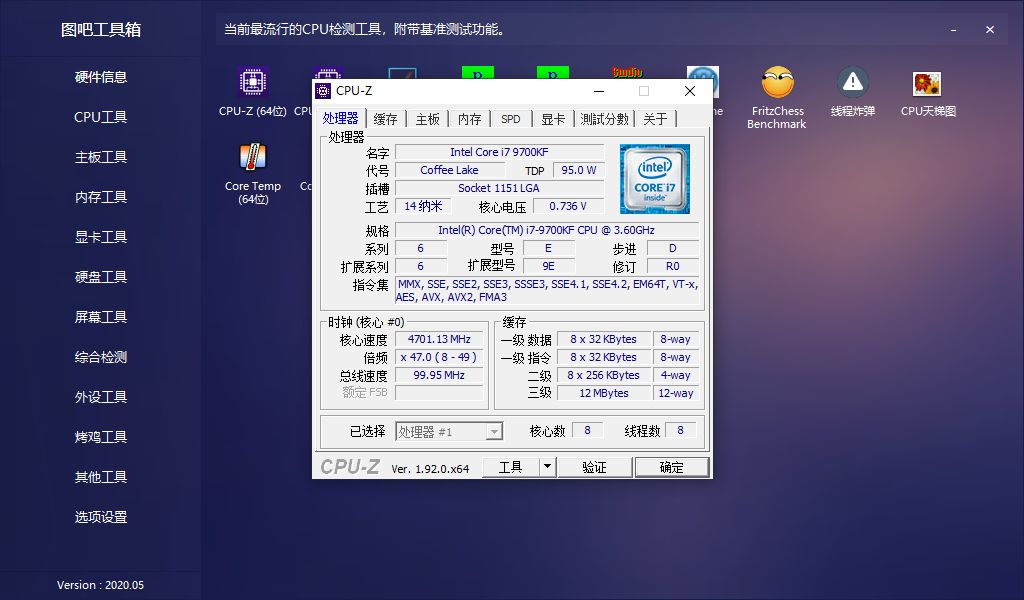Select 显卡工具 in the sidebar

pyautogui.click(x=100, y=237)
